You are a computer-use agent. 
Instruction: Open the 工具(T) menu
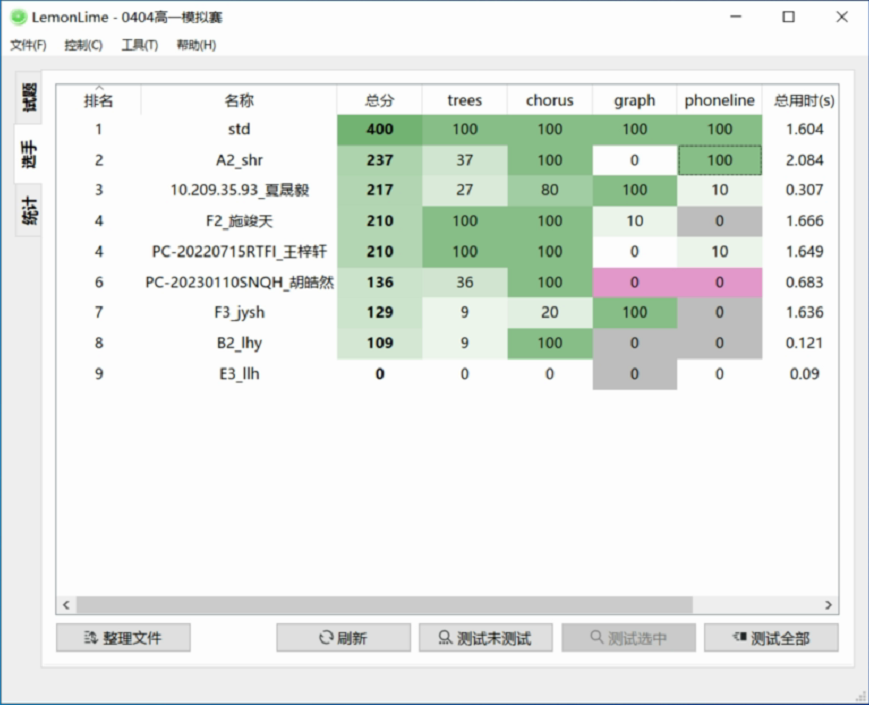click(x=139, y=45)
